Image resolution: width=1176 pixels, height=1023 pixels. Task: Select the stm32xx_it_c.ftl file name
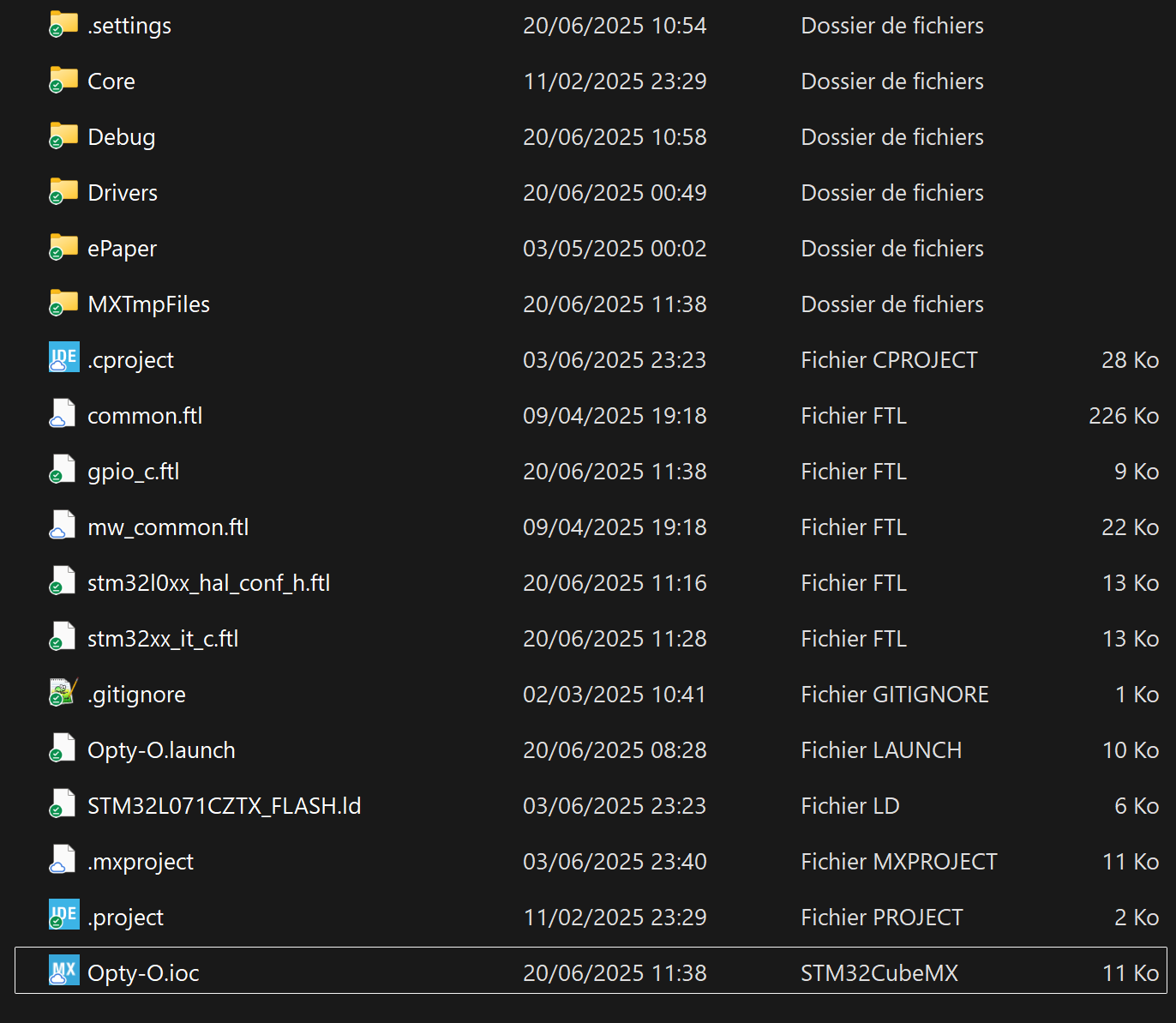pyautogui.click(x=163, y=639)
